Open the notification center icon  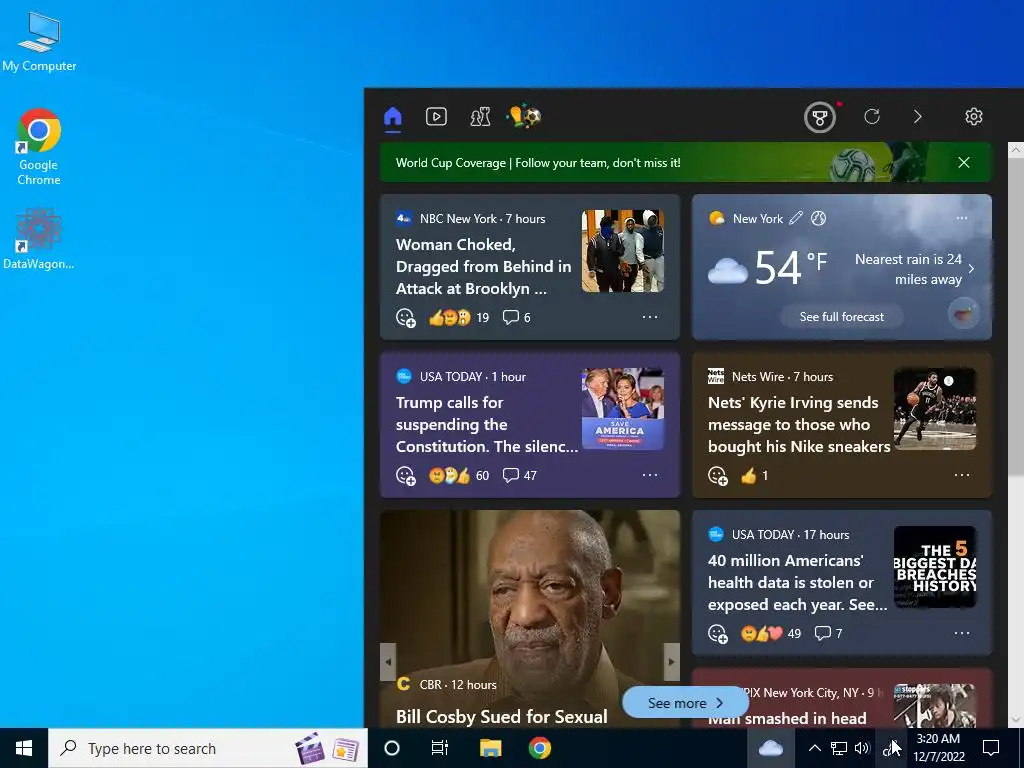[x=991, y=748]
